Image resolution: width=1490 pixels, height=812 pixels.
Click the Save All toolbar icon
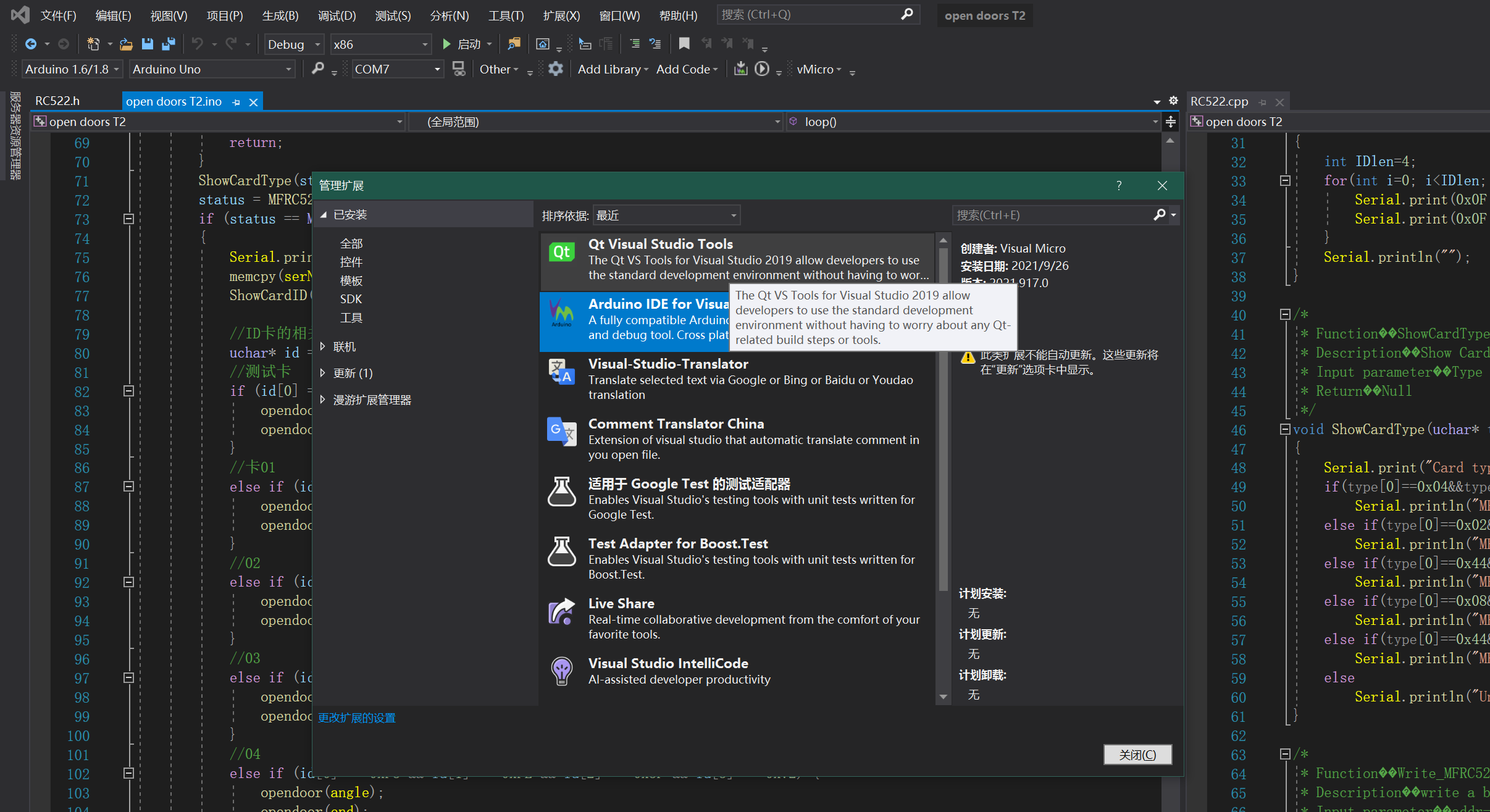click(x=168, y=44)
